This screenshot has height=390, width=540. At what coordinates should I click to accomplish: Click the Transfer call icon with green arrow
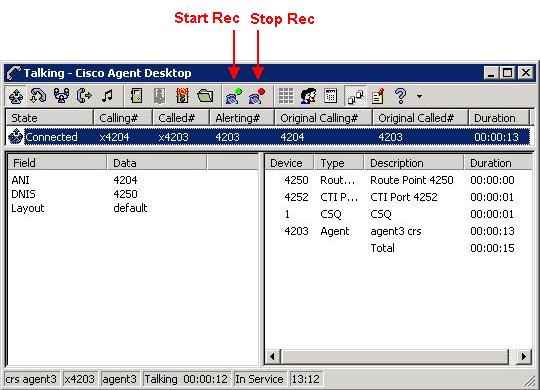coord(84,96)
